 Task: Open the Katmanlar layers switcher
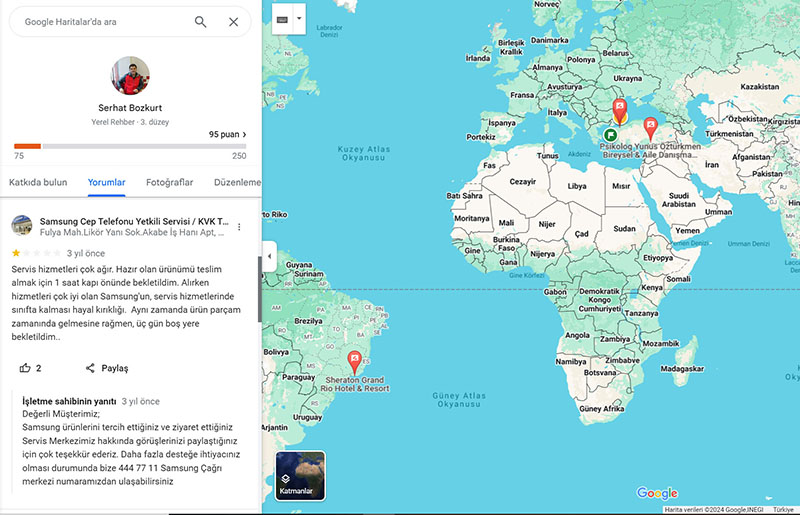tap(299, 476)
